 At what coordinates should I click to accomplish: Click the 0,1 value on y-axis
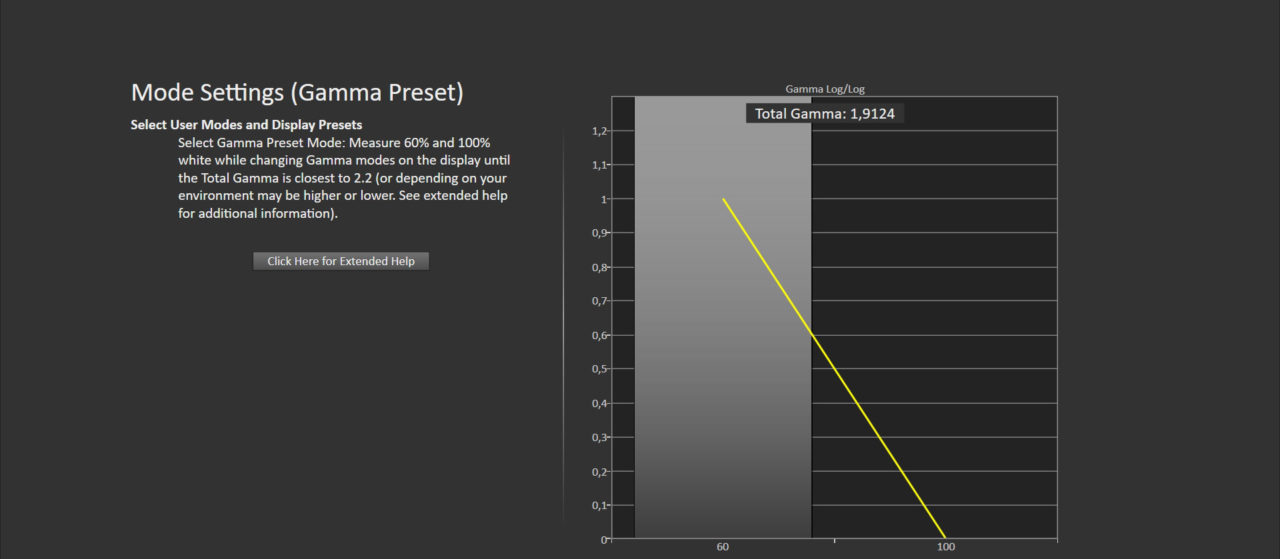pyautogui.click(x=599, y=505)
